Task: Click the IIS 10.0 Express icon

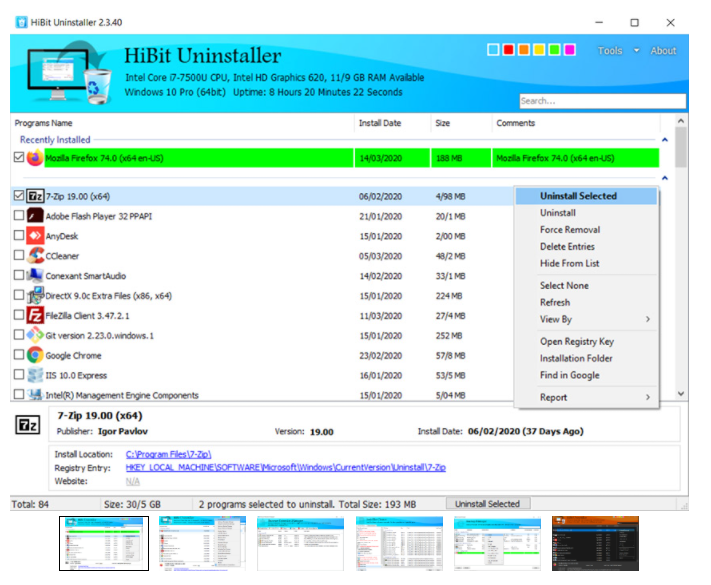Action: click(35, 375)
